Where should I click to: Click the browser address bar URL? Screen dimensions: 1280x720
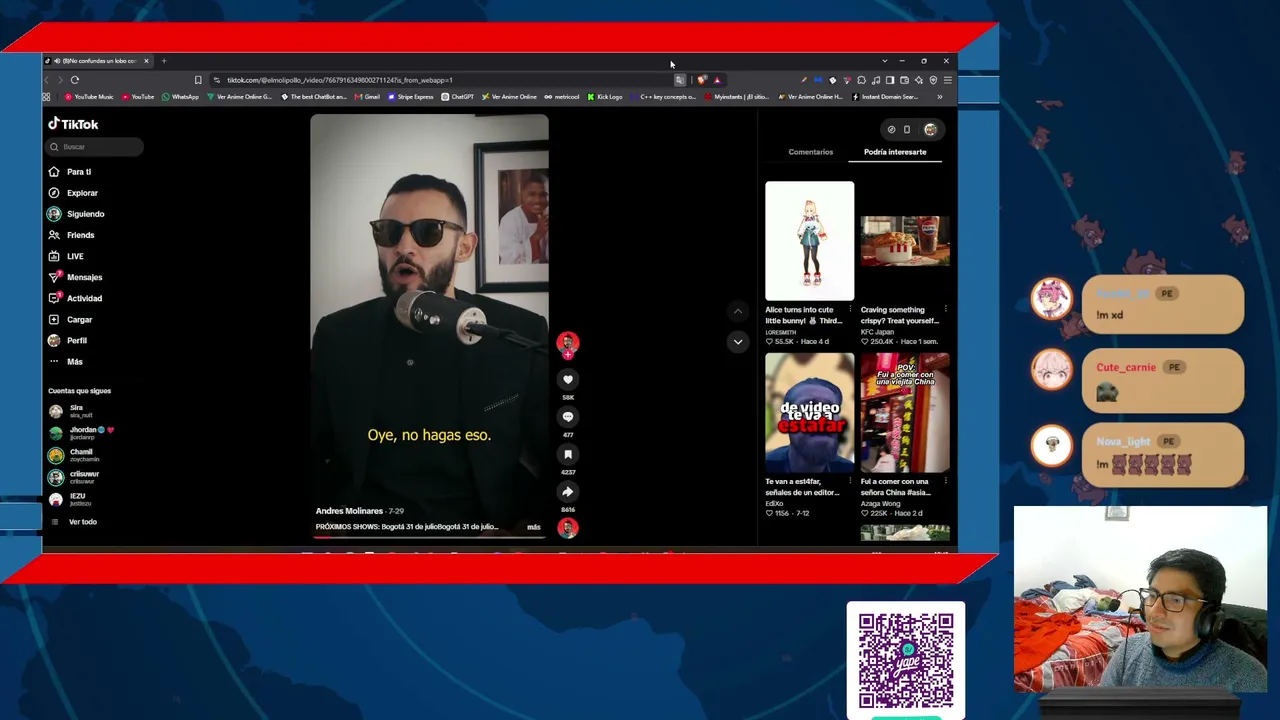click(339, 80)
